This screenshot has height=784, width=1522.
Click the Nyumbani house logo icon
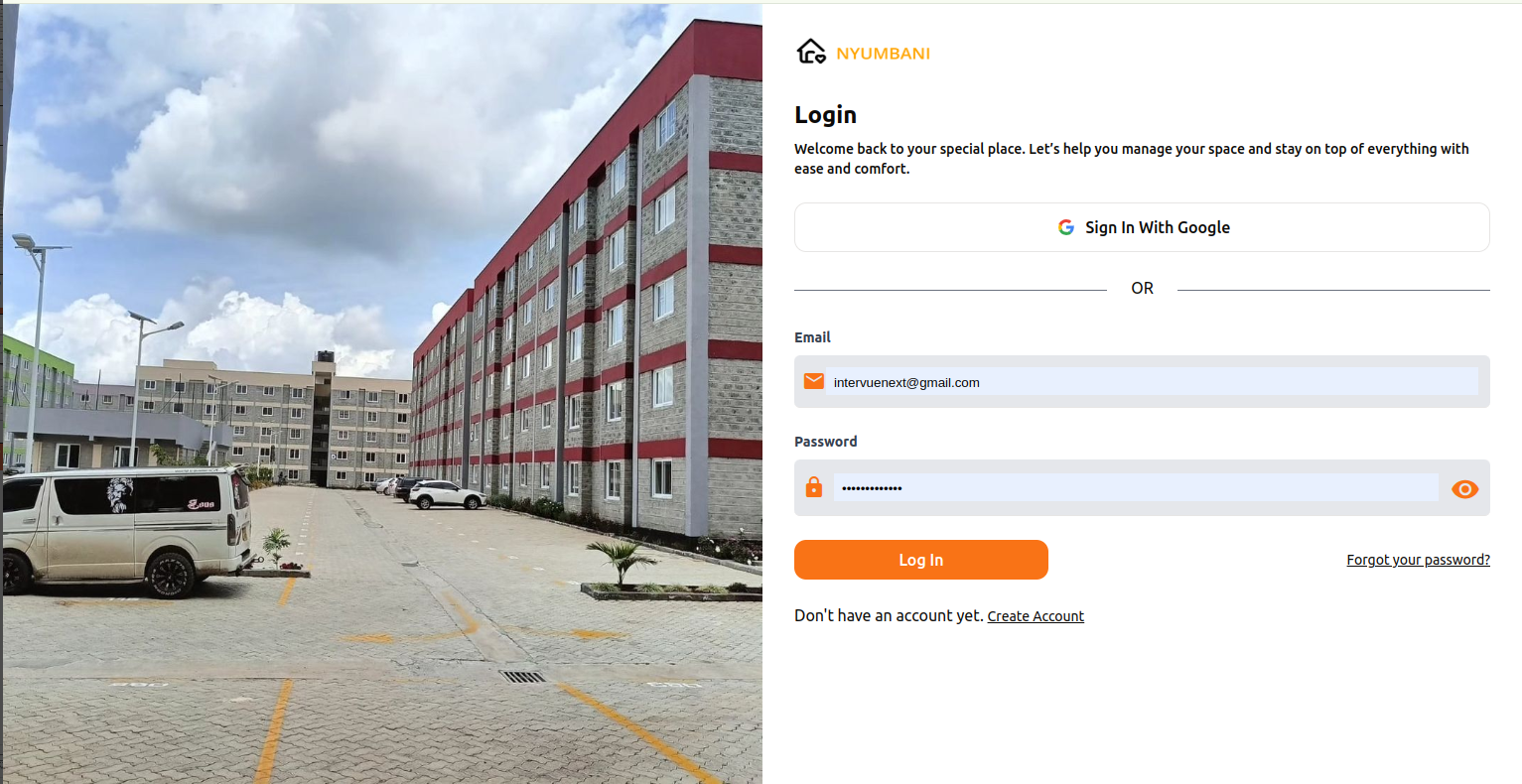pyautogui.click(x=810, y=52)
